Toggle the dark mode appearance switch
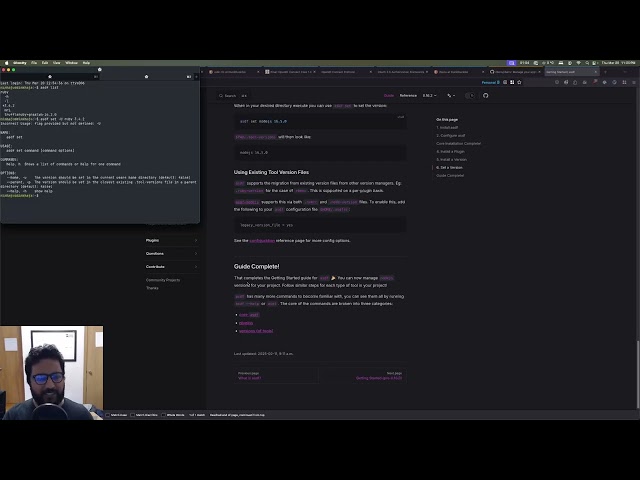 tap(470, 96)
